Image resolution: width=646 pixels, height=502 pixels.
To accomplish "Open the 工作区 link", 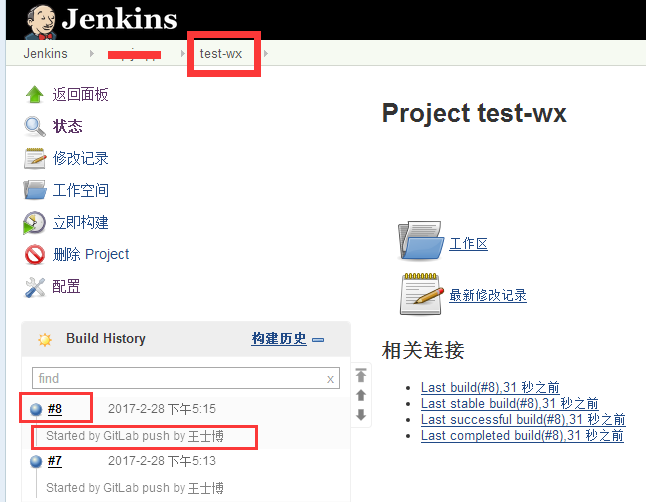I will tap(468, 244).
